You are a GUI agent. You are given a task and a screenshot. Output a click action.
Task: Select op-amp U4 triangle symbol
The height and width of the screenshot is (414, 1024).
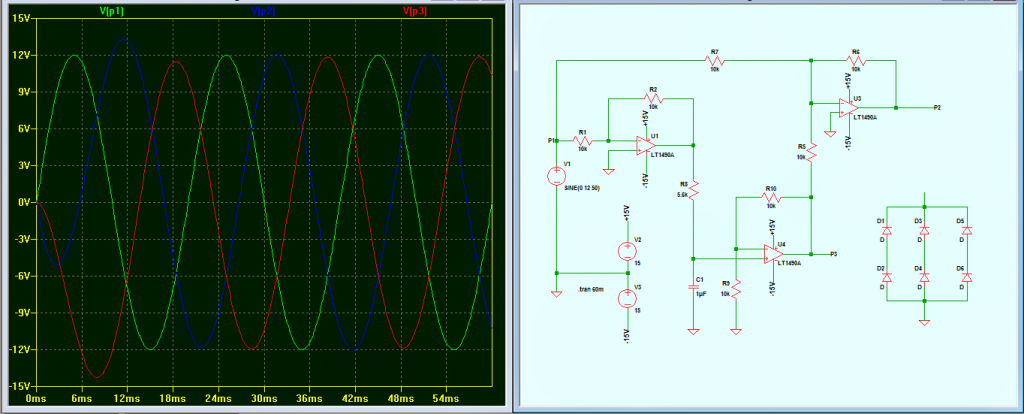point(775,253)
